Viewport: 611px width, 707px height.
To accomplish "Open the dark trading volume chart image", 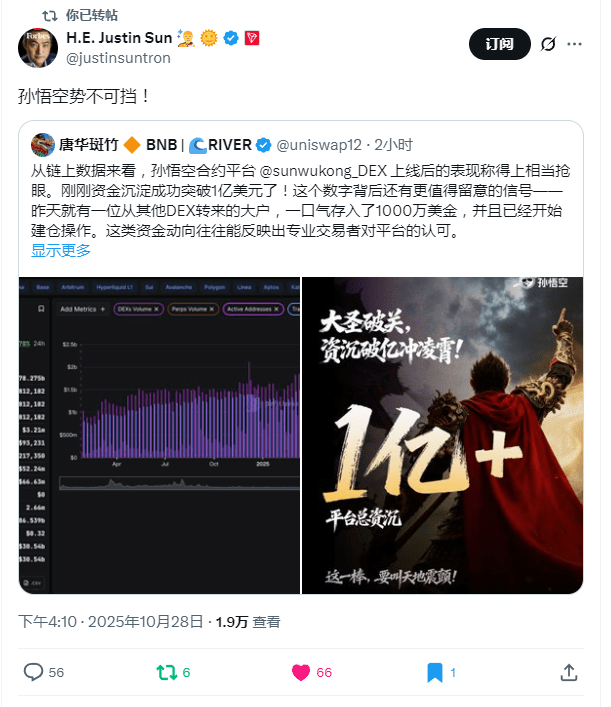I will [x=160, y=435].
